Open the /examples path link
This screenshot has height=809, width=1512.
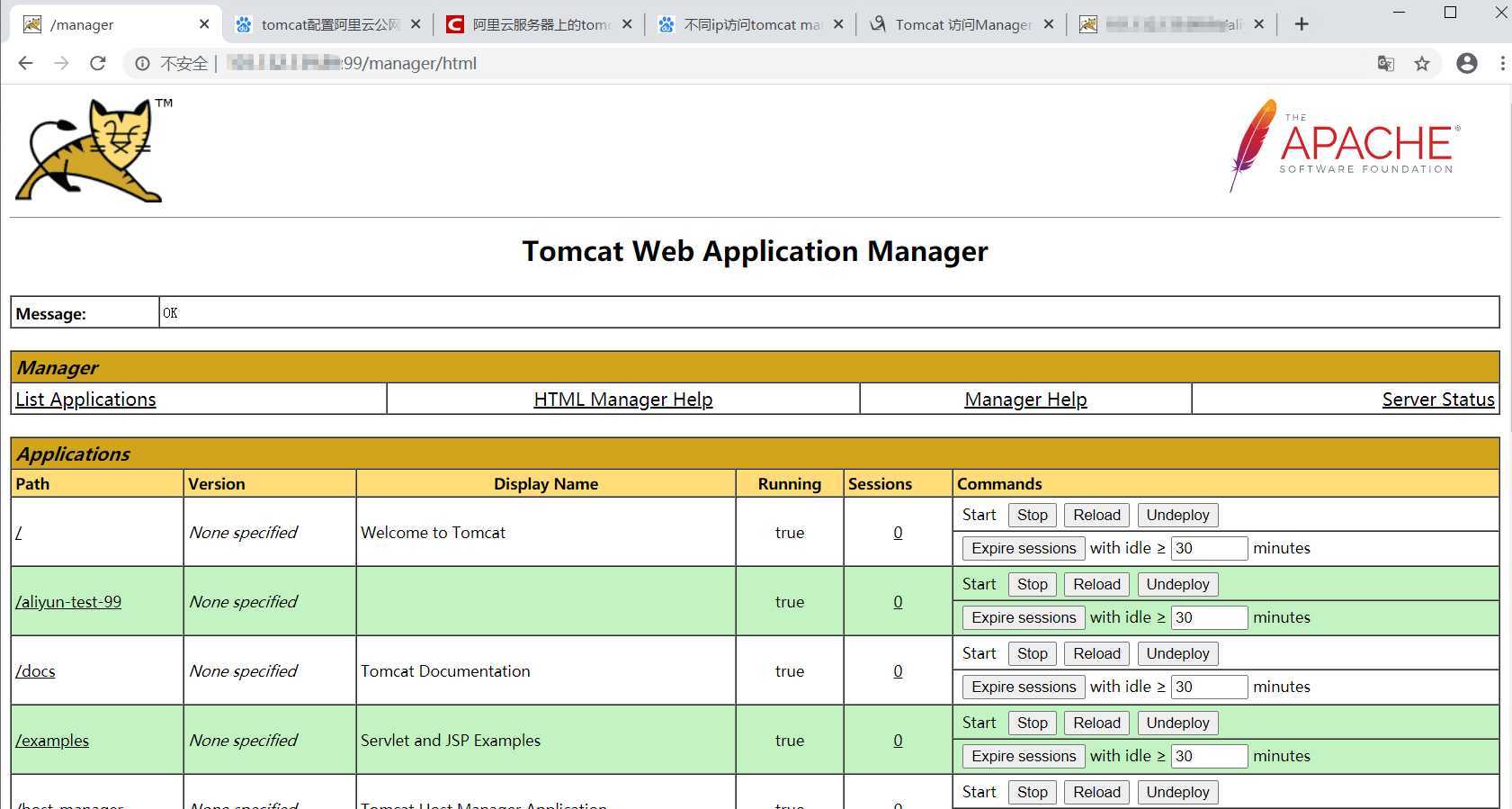[x=52, y=741]
